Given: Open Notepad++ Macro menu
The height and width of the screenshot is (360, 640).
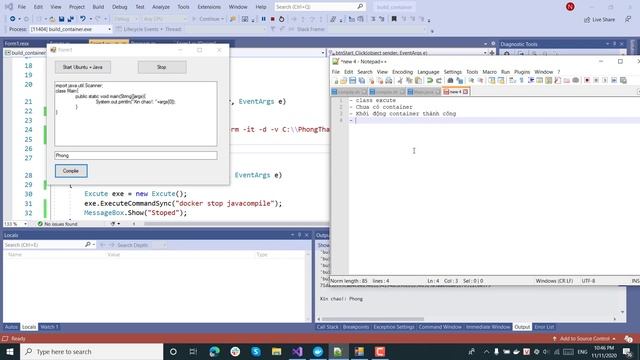Looking at the screenshot, I should click(489, 72).
